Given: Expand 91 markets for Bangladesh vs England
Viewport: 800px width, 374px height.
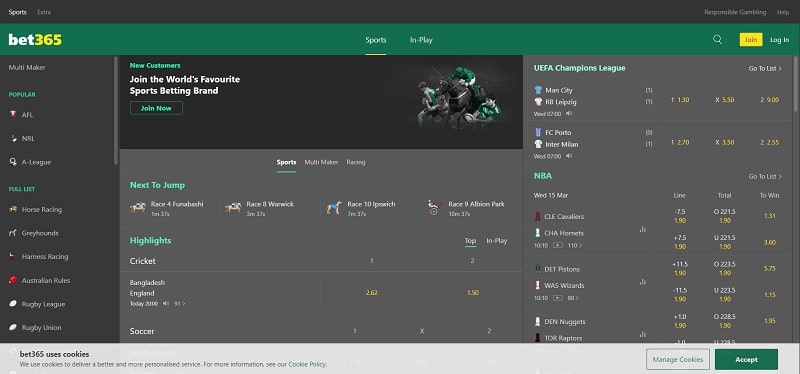Looking at the screenshot, I should click(180, 304).
